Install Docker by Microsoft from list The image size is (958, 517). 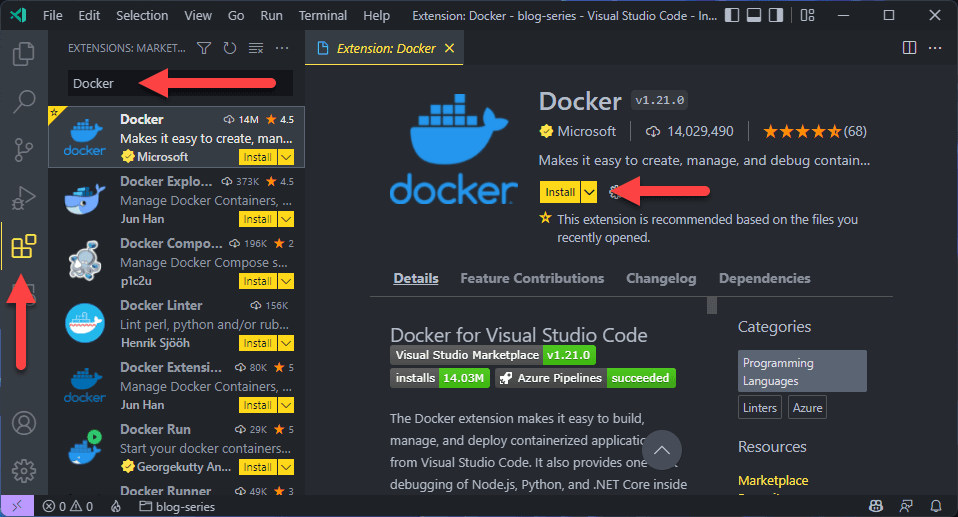(258, 157)
